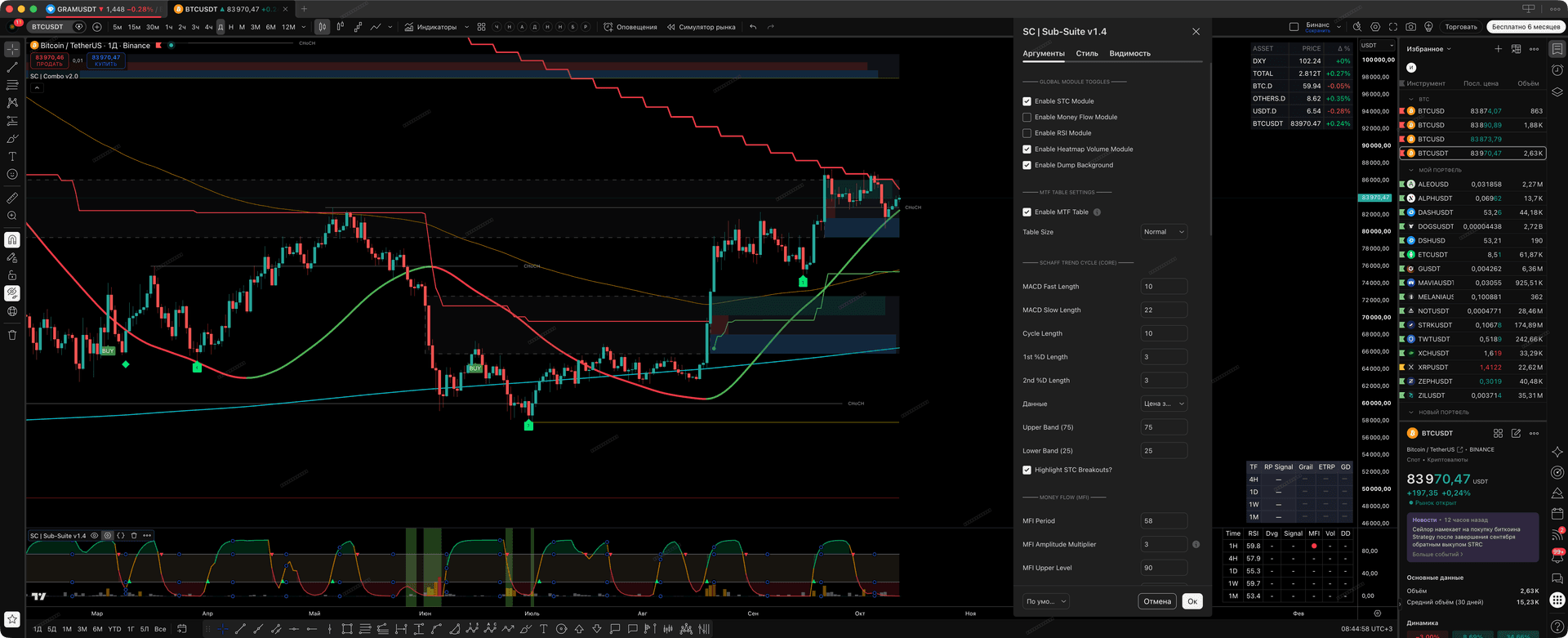Image resolution: width=1568 pixels, height=638 pixels.
Task: Open Данные source dropdown
Action: click(1163, 404)
